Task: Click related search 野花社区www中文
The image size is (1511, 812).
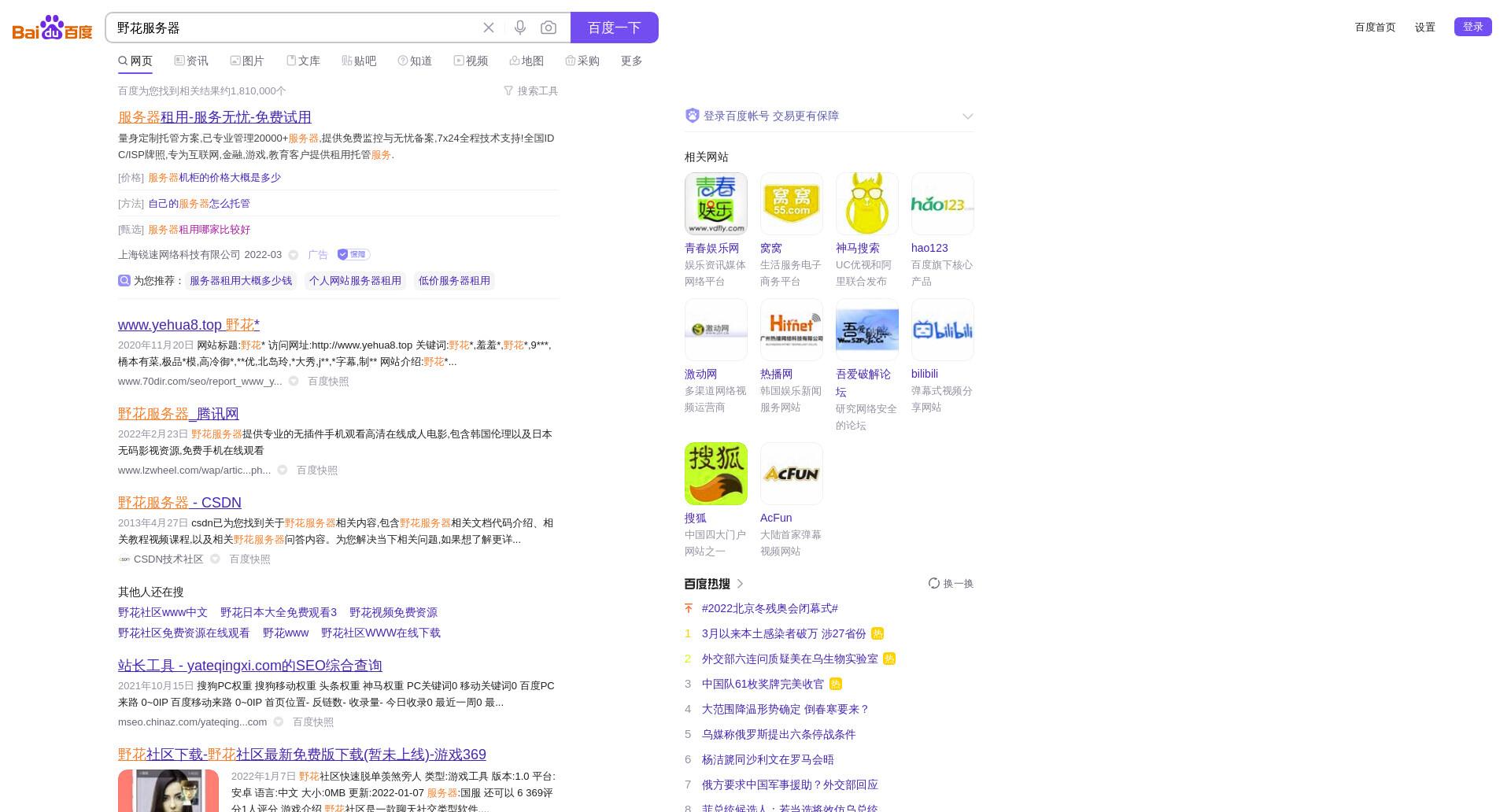Action: [x=163, y=613]
